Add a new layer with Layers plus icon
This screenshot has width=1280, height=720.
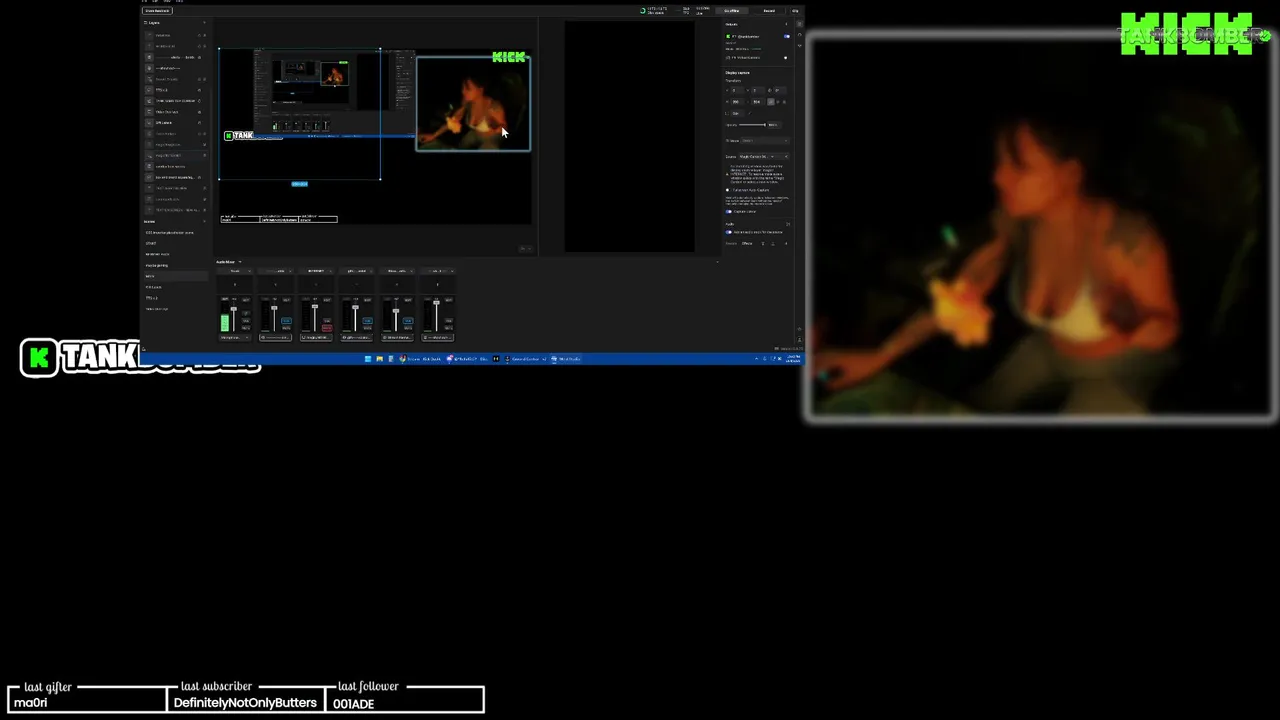[204, 23]
